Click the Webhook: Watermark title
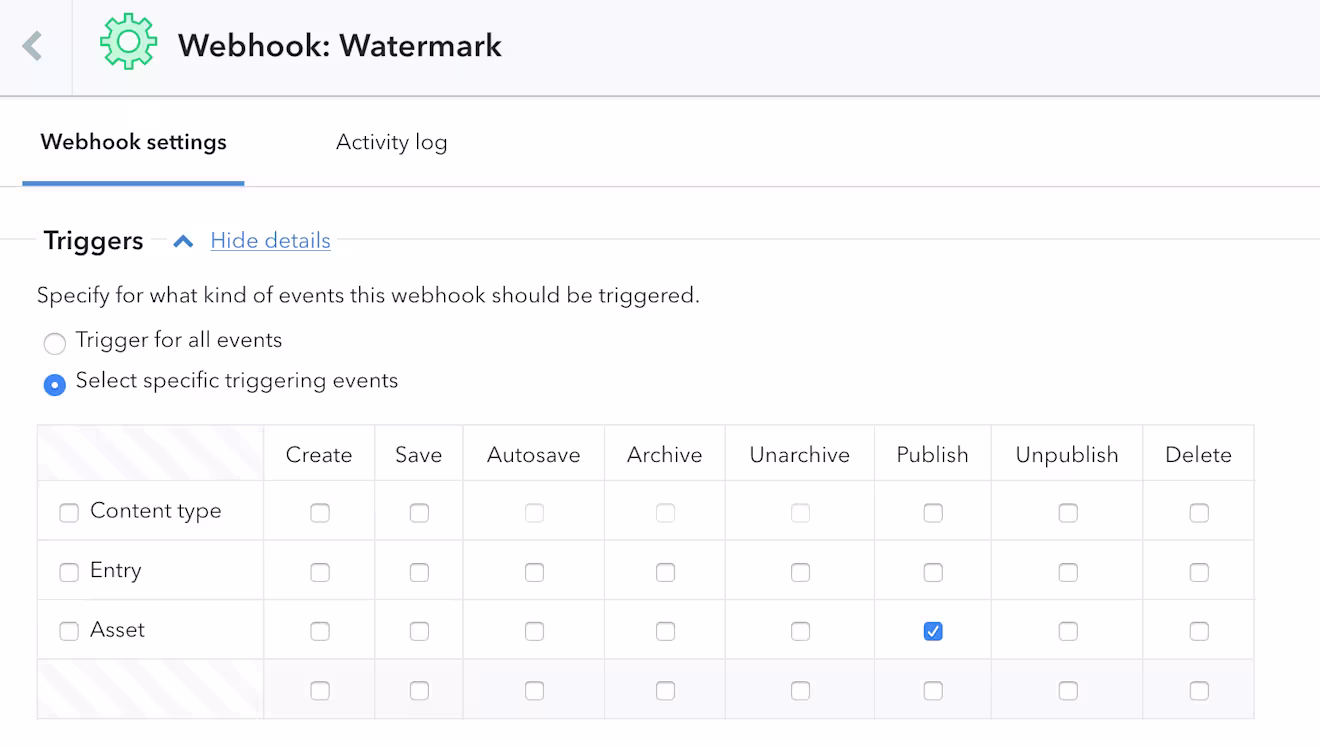Screen dimensions: 1320x748 pyautogui.click(x=340, y=45)
